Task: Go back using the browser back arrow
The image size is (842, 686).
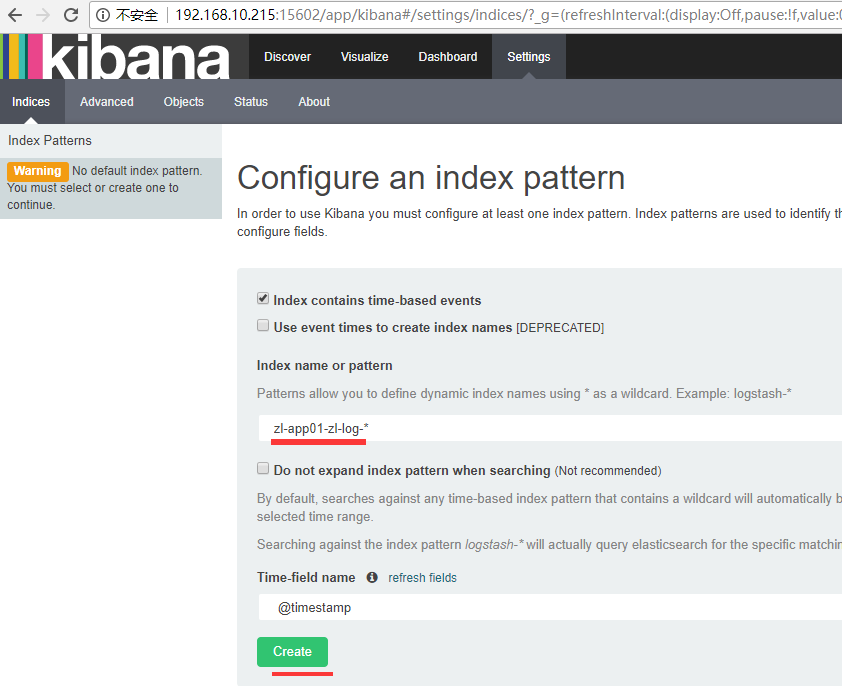Action: (x=15, y=15)
